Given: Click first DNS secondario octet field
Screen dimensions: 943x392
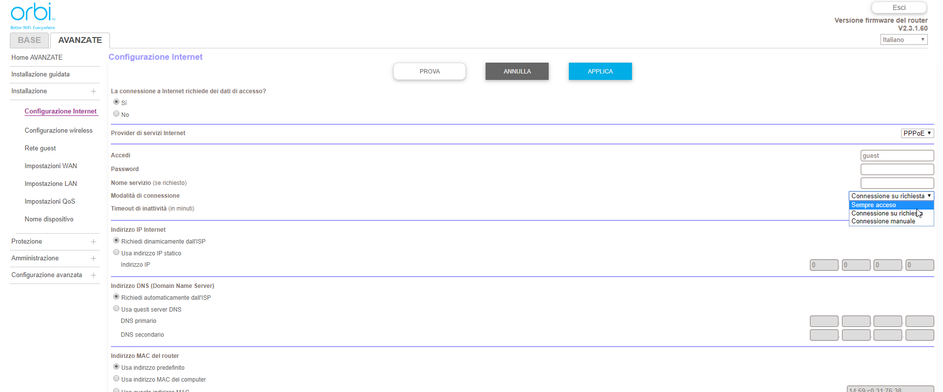Looking at the screenshot, I should coord(824,335).
